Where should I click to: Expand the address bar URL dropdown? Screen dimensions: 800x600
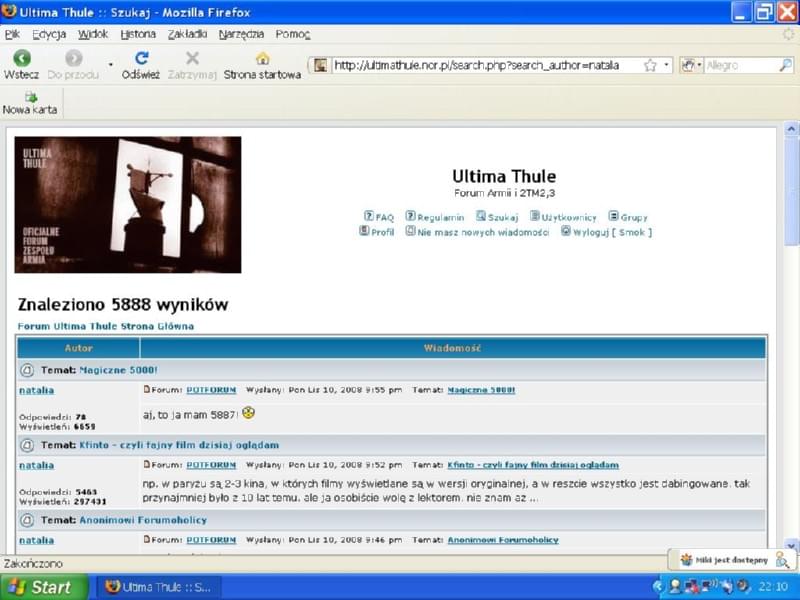coord(666,65)
